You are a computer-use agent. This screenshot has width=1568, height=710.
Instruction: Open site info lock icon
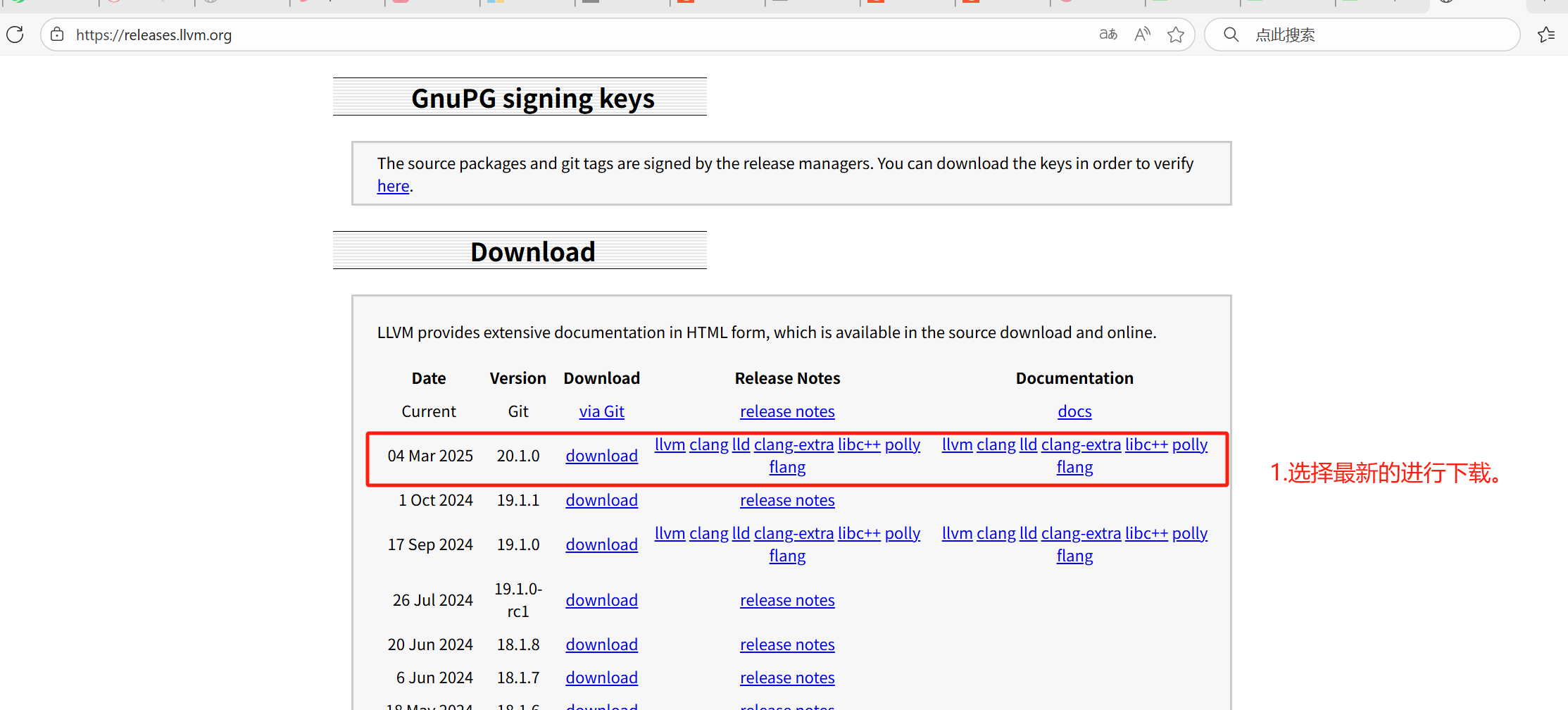[x=57, y=35]
